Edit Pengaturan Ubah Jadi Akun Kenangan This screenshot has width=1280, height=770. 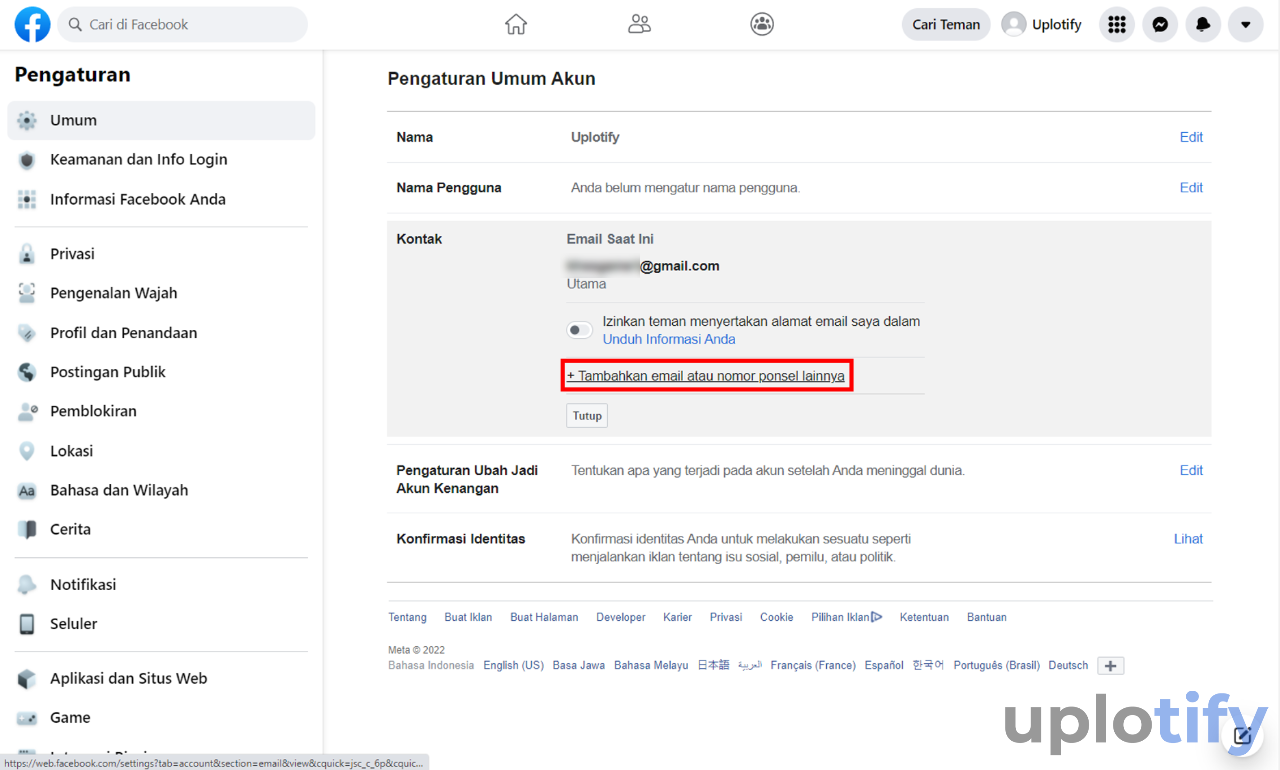1191,470
